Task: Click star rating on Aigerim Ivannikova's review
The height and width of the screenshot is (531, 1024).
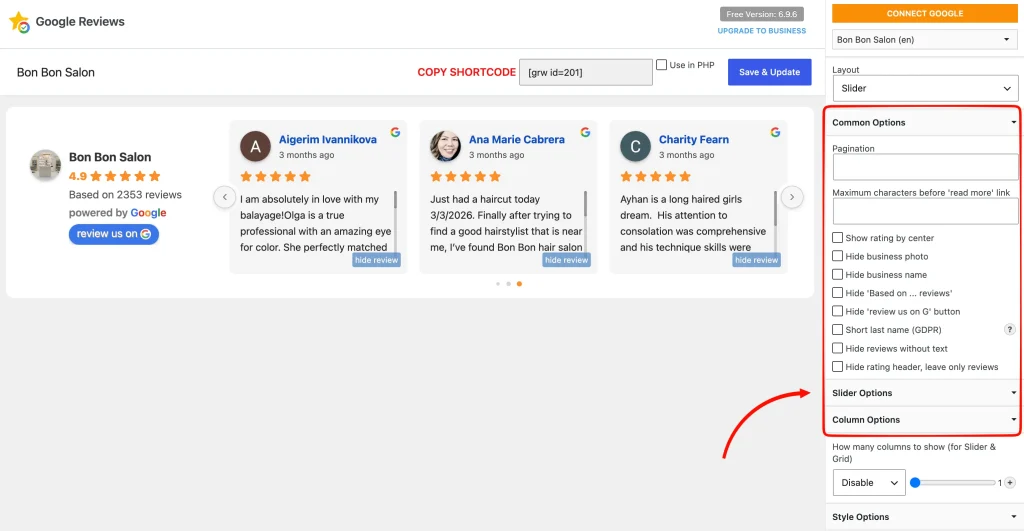Action: [x=276, y=176]
